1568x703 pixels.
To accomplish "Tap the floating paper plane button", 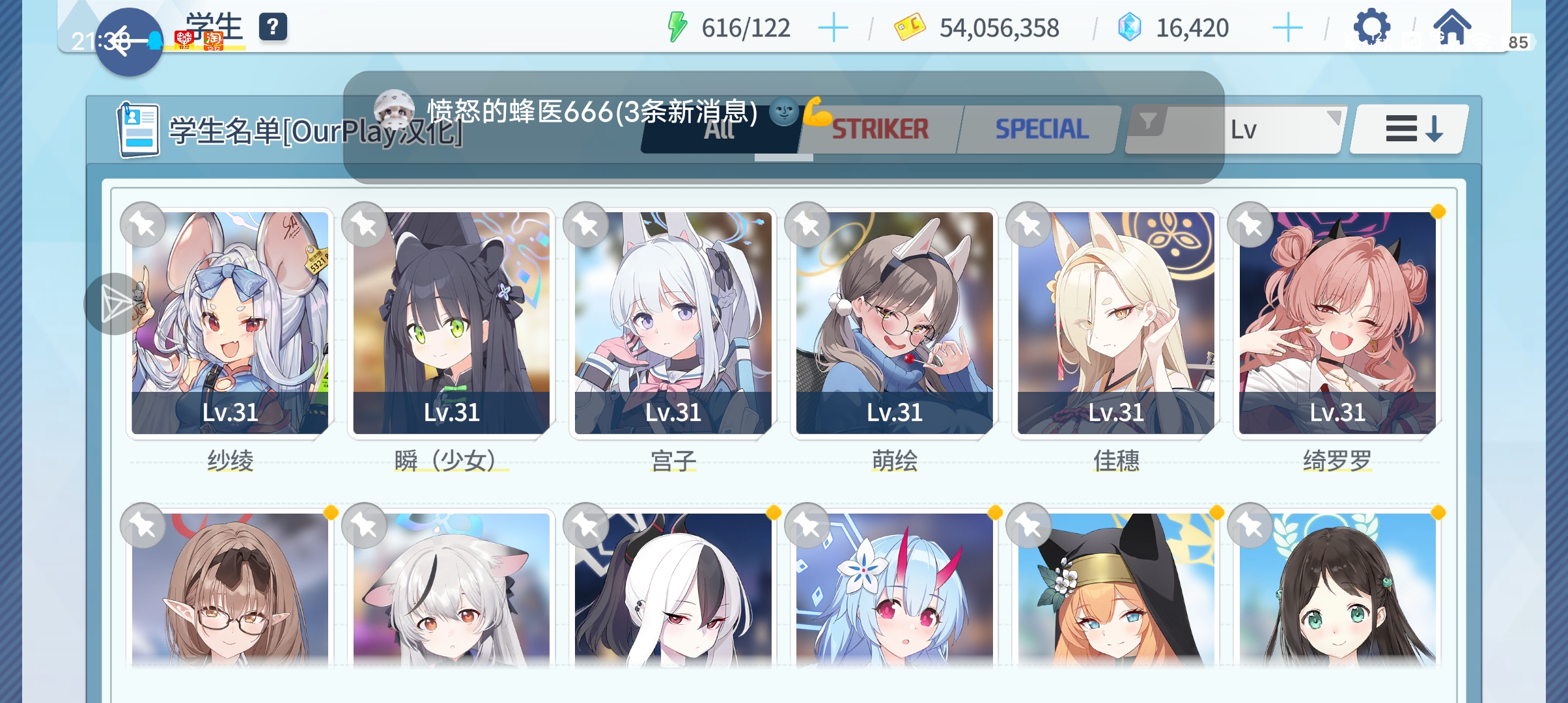I will (115, 304).
